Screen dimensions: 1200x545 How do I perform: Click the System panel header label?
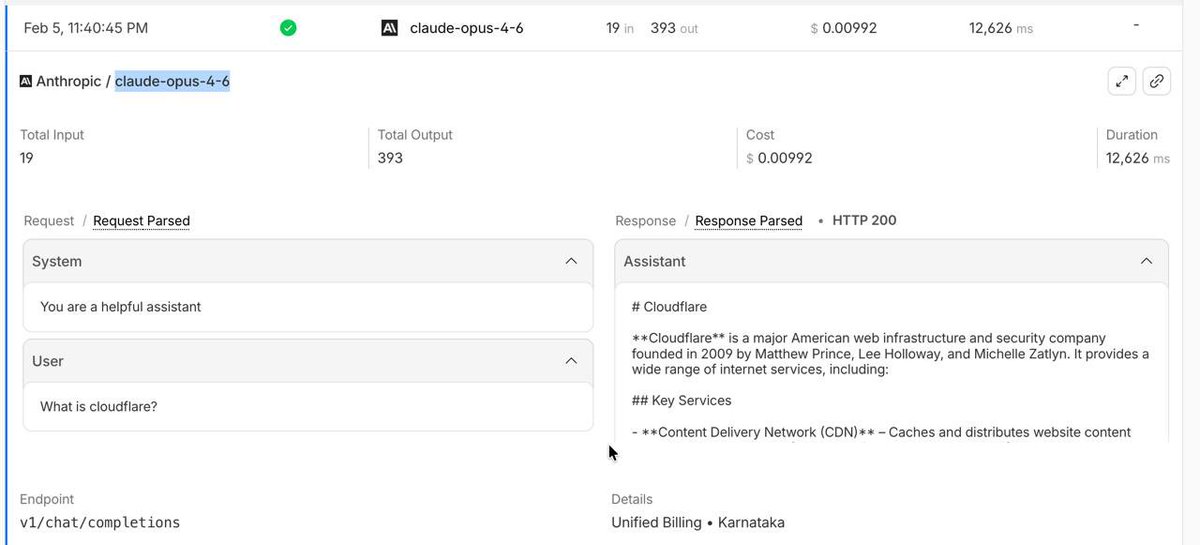click(57, 261)
